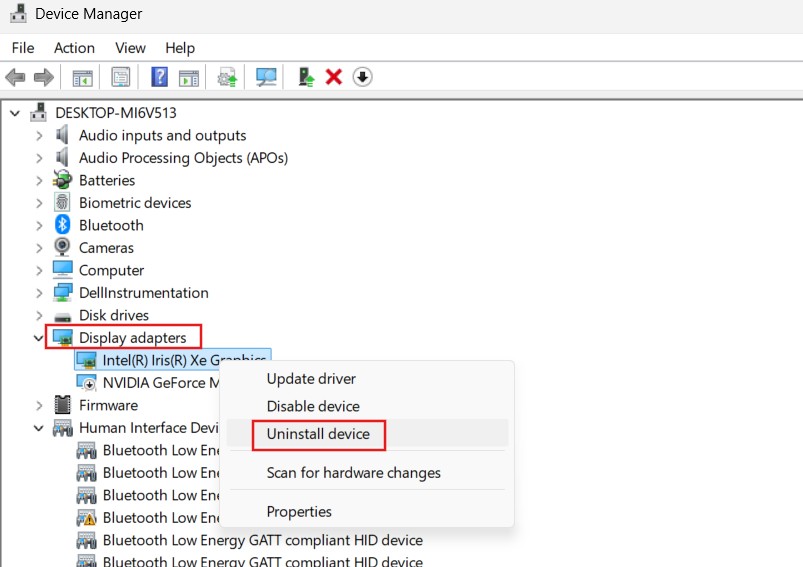Image resolution: width=803 pixels, height=567 pixels.
Task: Open the File menu
Action: [23, 48]
